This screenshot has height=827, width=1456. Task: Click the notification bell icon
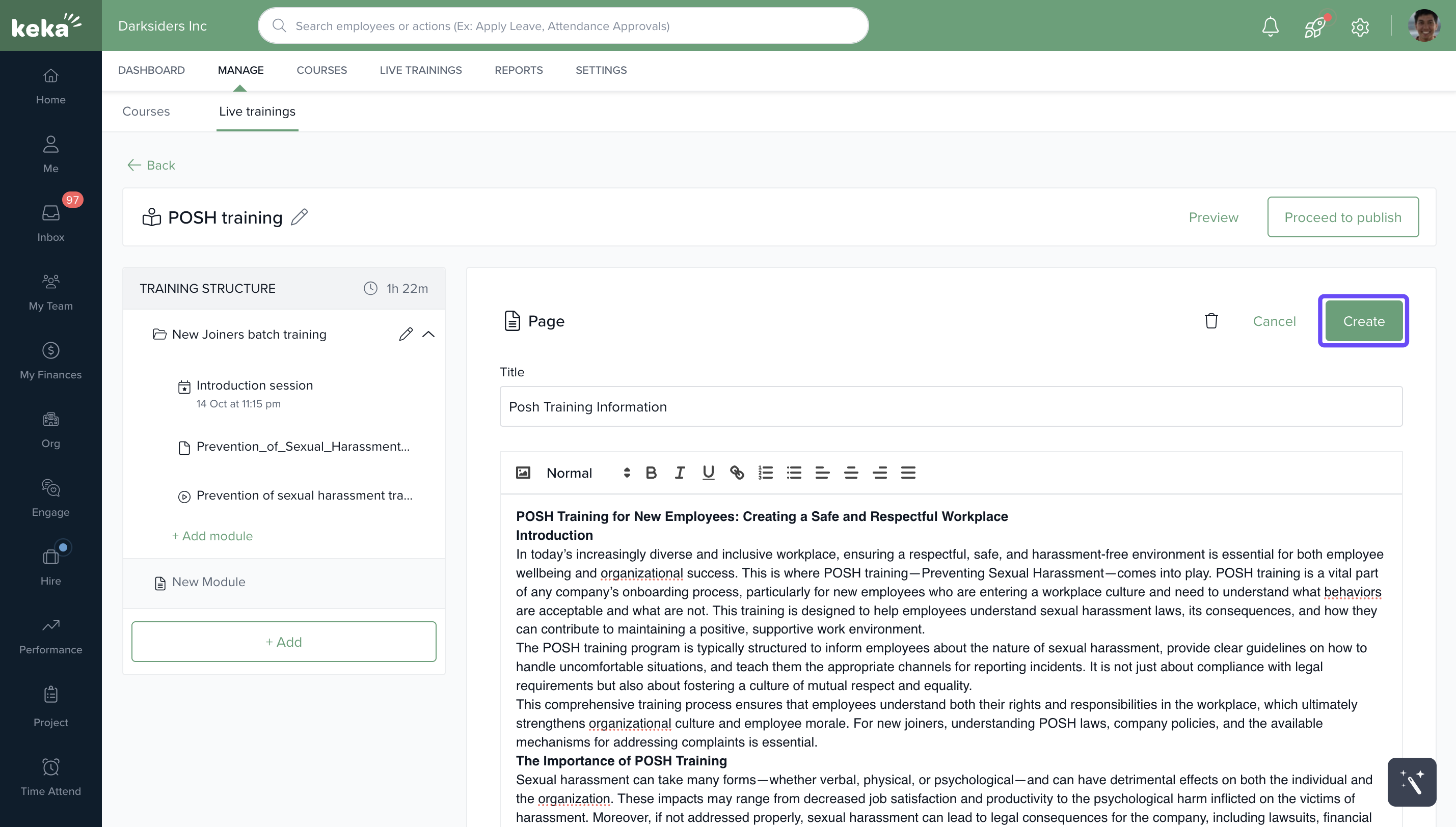click(x=1270, y=26)
